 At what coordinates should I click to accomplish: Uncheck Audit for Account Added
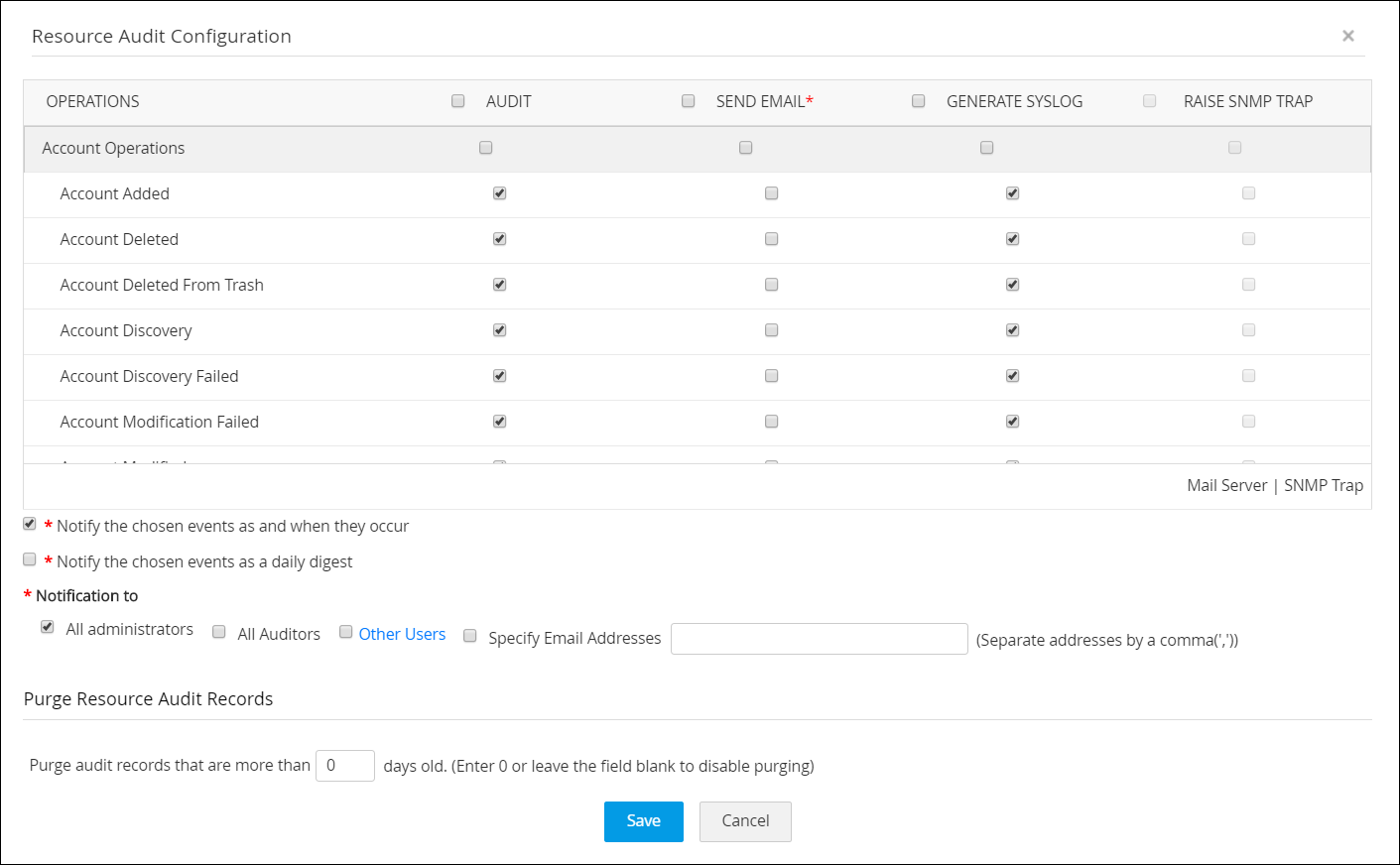499,192
